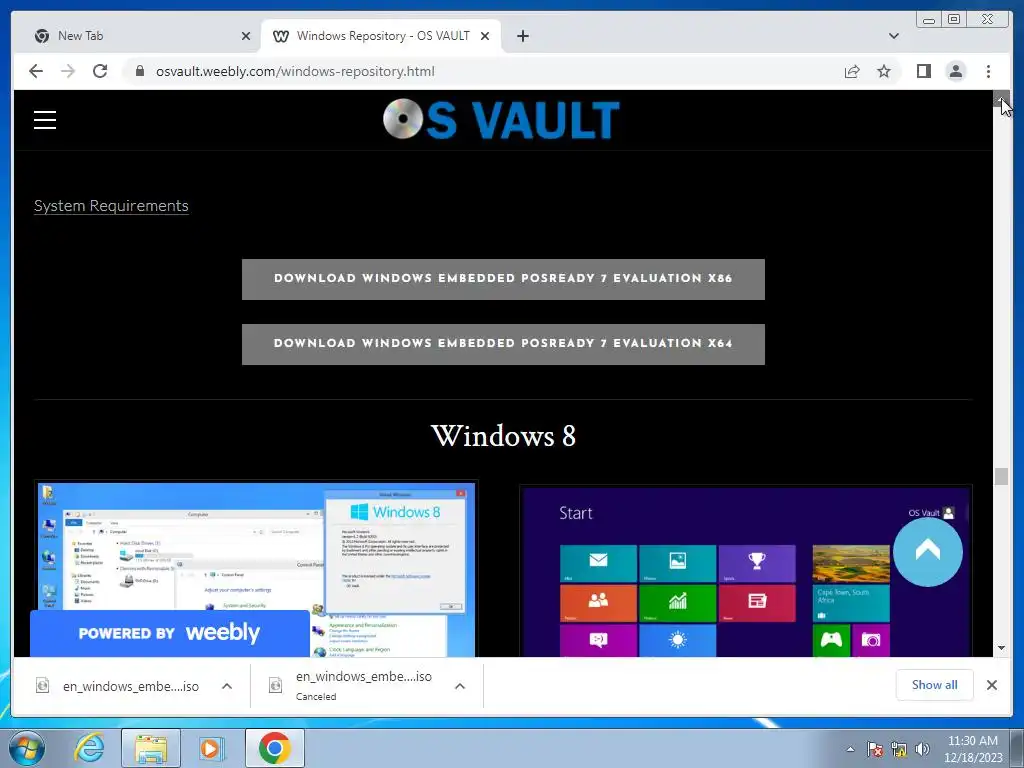Open Chrome side panel

pos(923,71)
